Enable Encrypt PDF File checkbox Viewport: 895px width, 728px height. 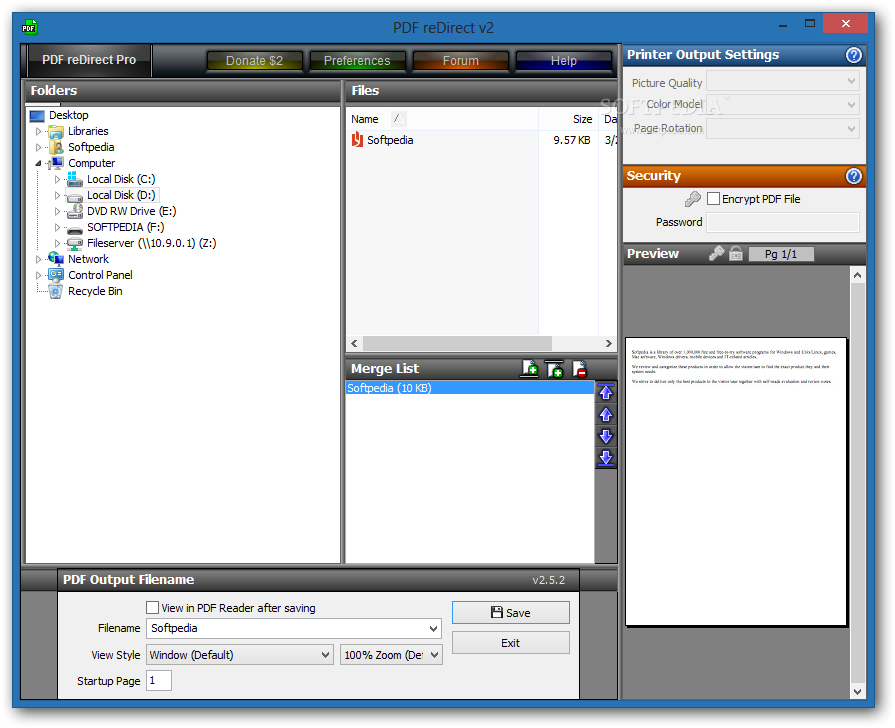pos(713,199)
